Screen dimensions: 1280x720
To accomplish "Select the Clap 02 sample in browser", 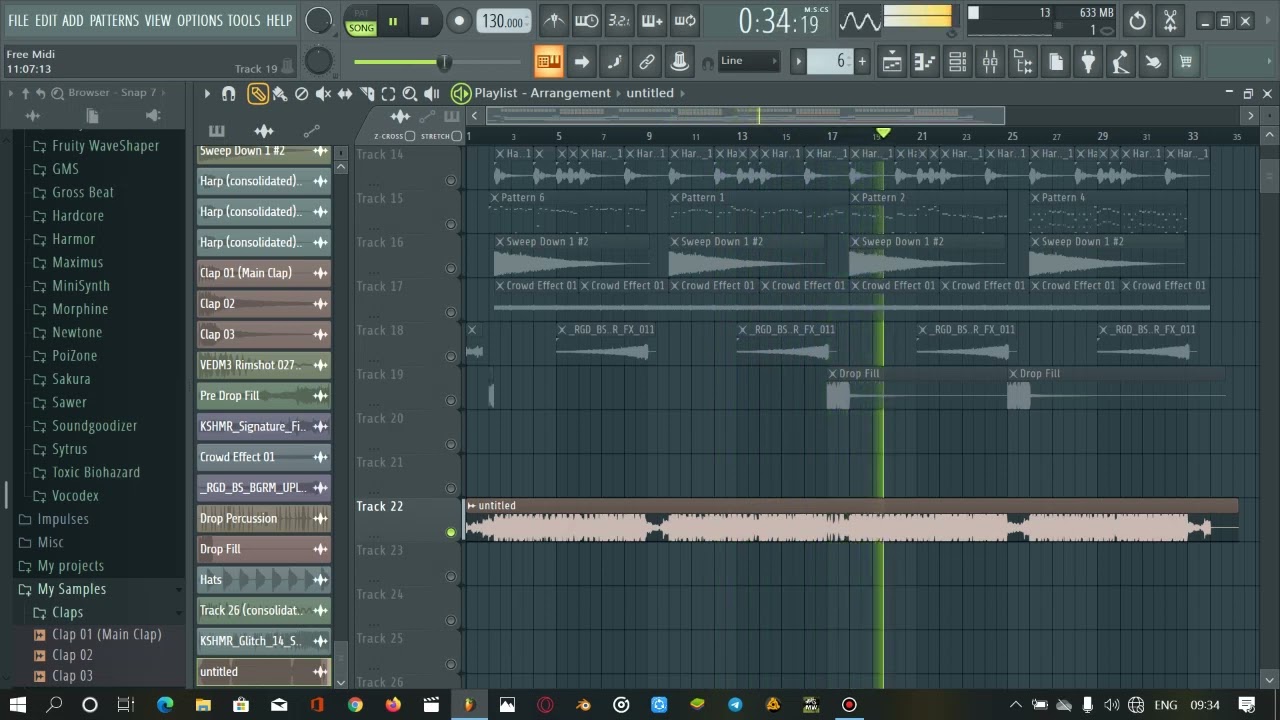I will (x=72, y=655).
